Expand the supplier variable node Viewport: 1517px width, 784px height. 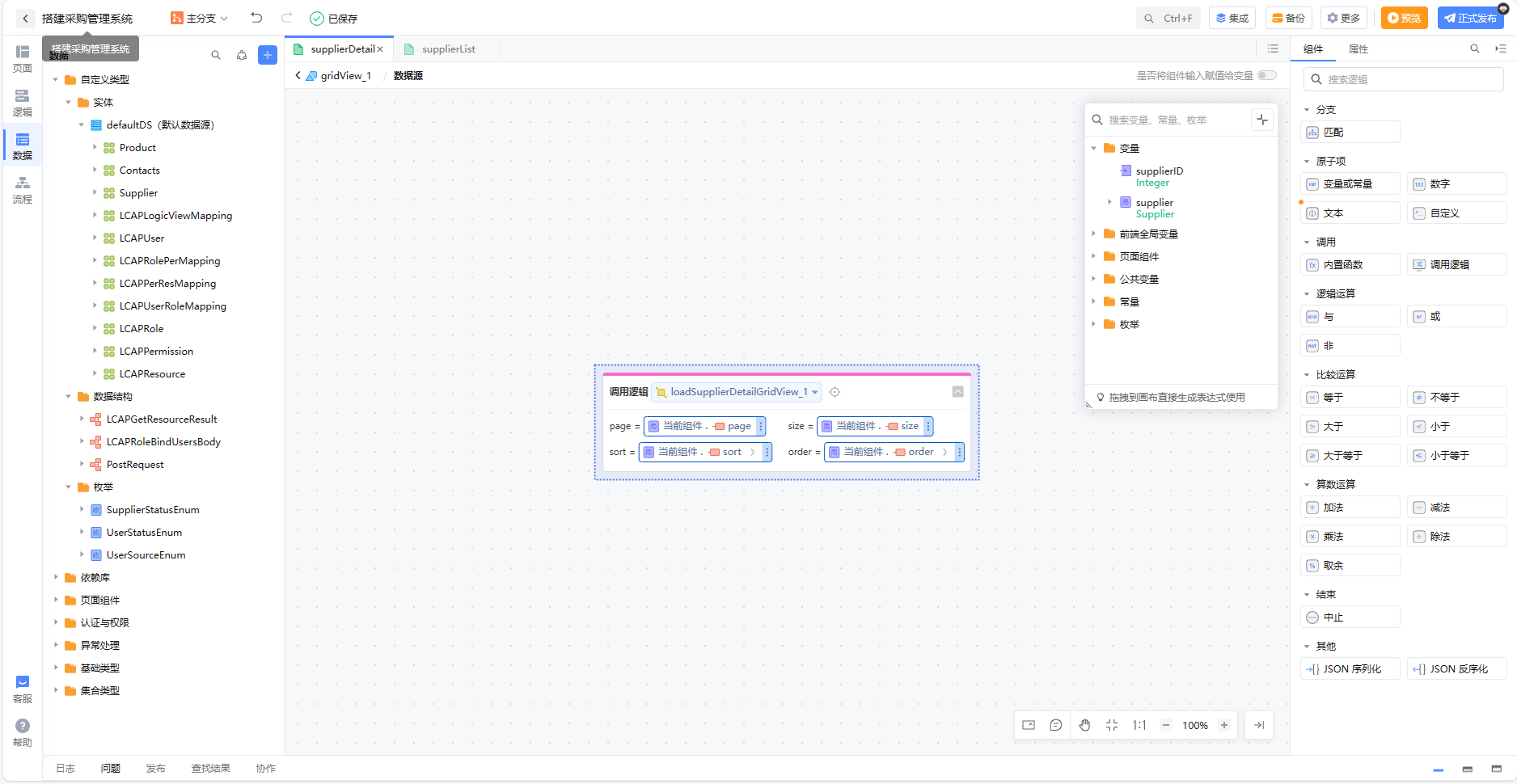(1109, 202)
